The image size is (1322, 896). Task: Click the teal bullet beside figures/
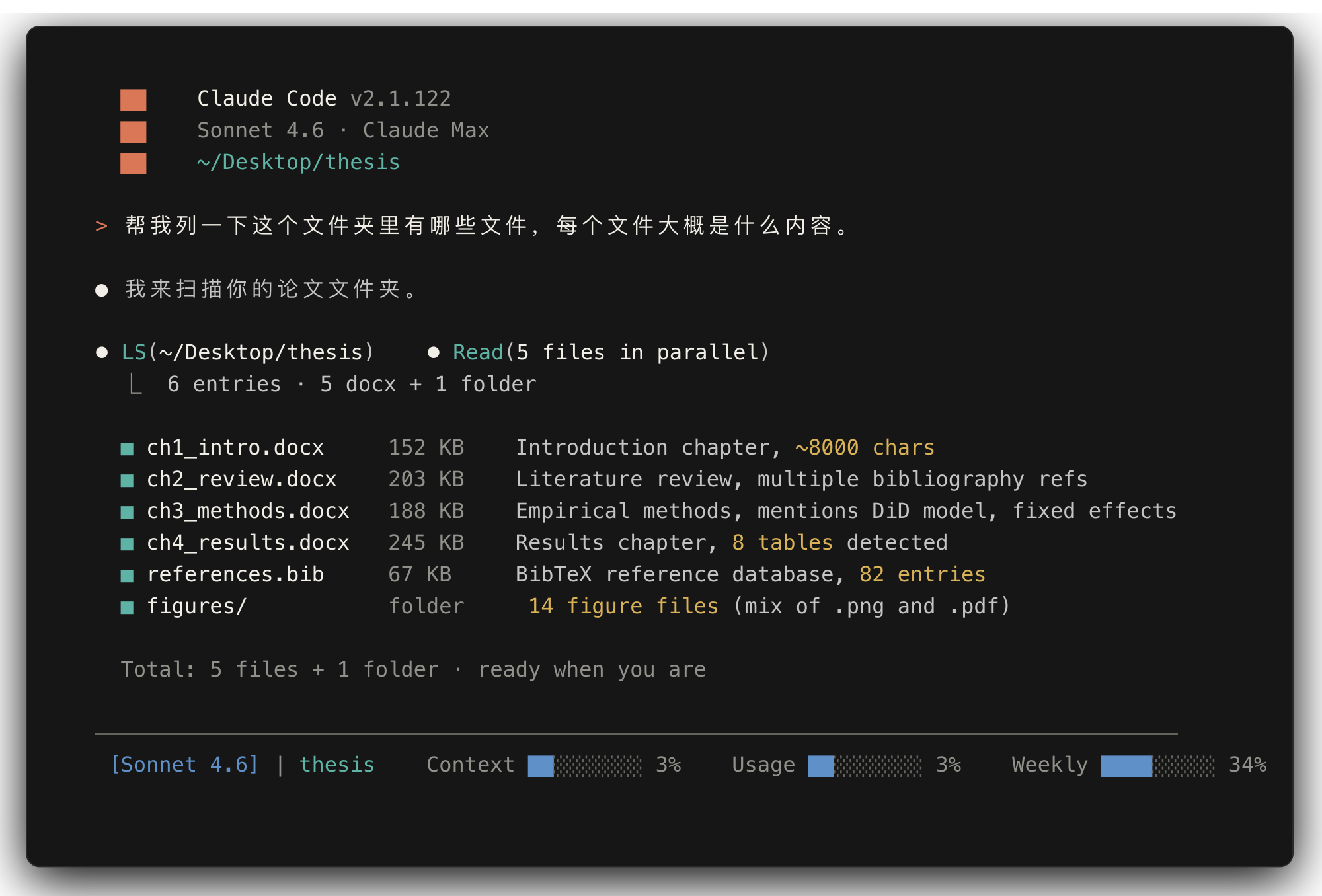coord(127,608)
